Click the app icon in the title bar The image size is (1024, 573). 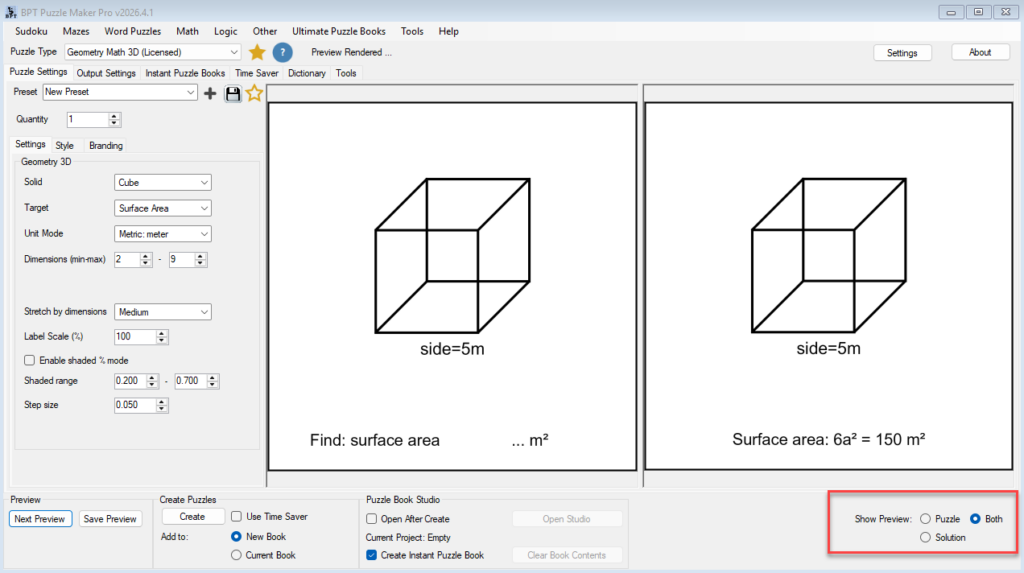10,12
